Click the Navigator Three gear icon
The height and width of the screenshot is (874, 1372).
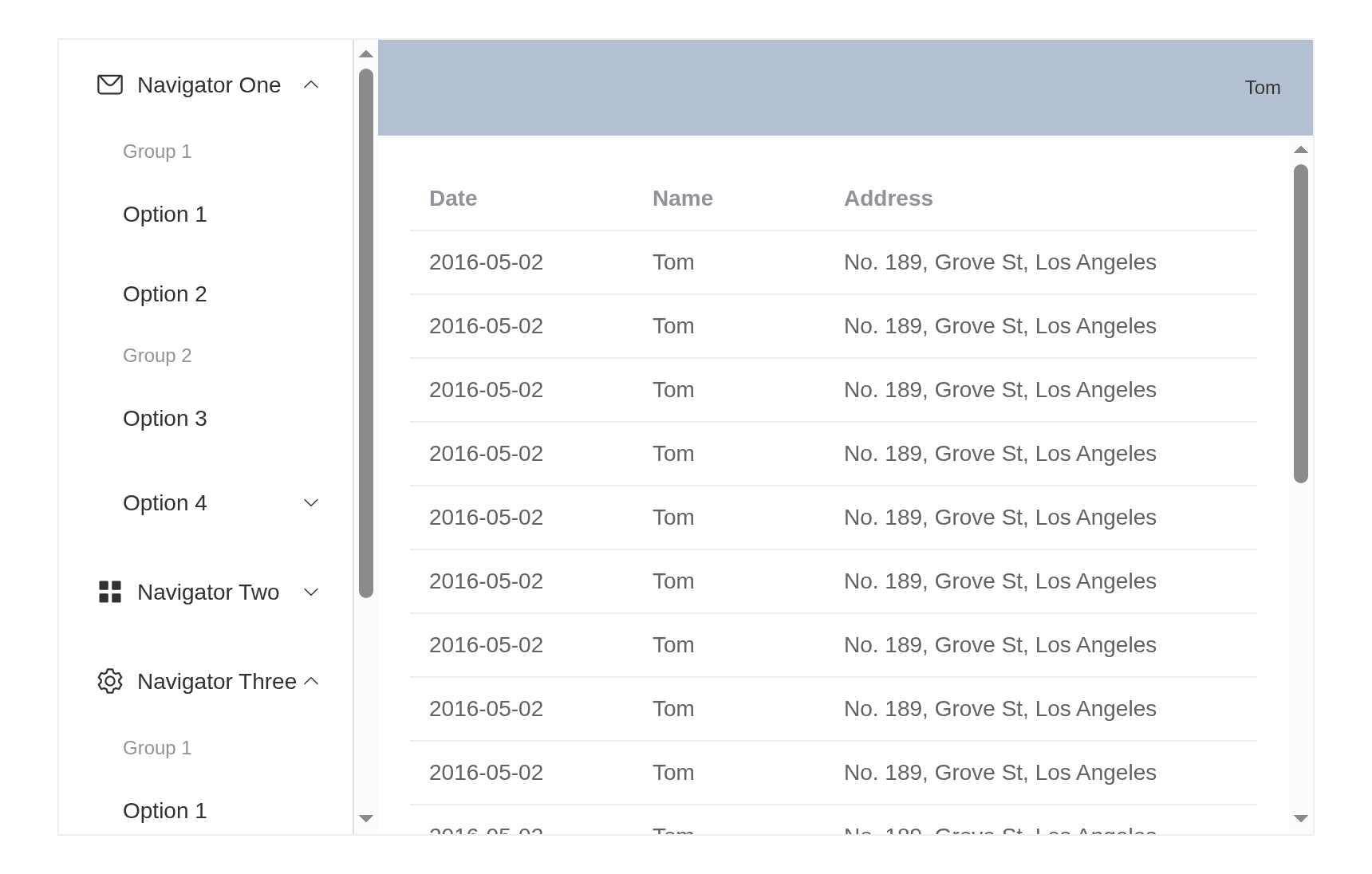[110, 681]
